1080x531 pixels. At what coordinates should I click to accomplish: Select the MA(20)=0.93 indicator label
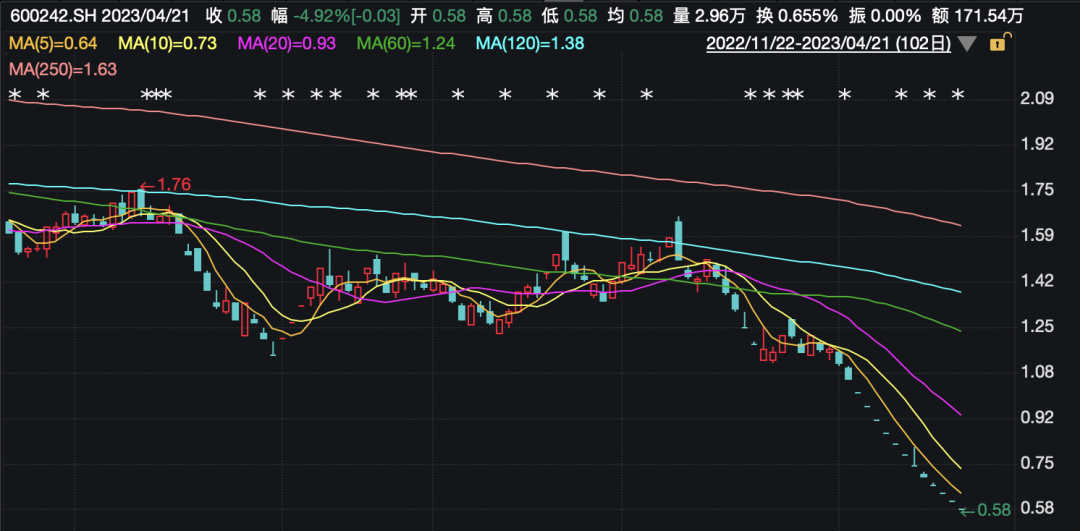pyautogui.click(x=287, y=44)
